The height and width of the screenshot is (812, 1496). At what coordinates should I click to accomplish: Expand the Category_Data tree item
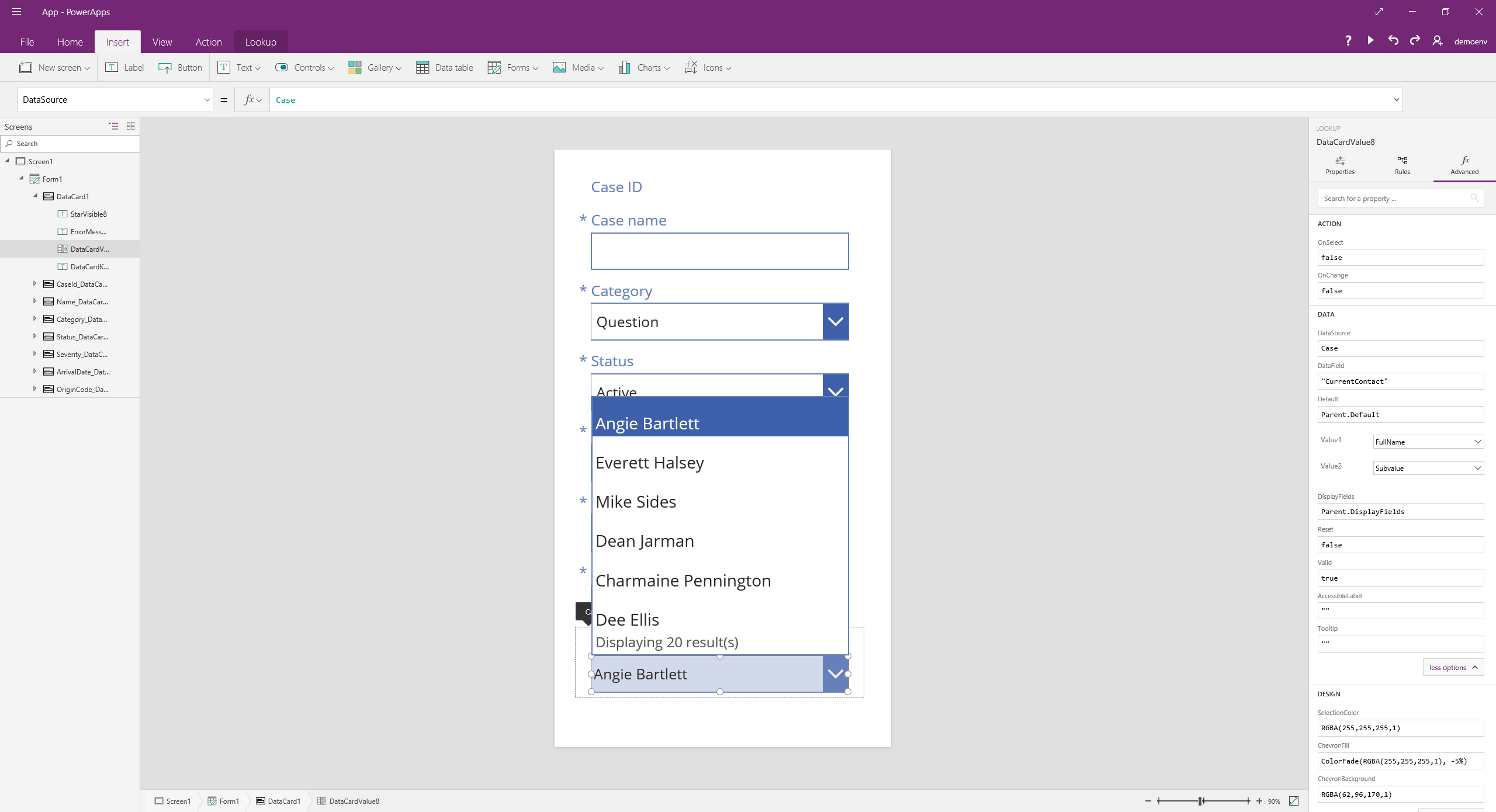35,319
